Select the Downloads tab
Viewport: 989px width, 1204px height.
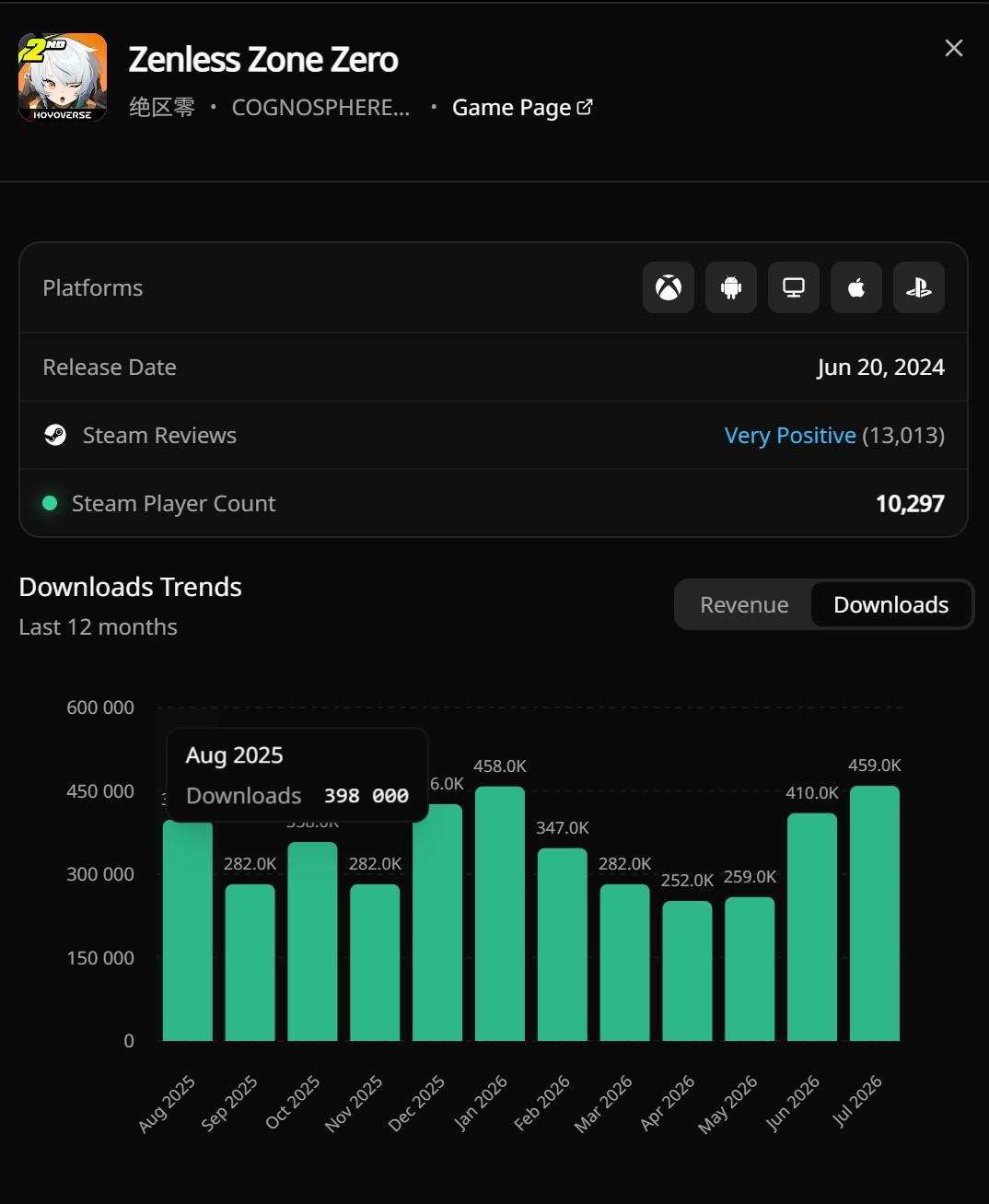tap(890, 604)
